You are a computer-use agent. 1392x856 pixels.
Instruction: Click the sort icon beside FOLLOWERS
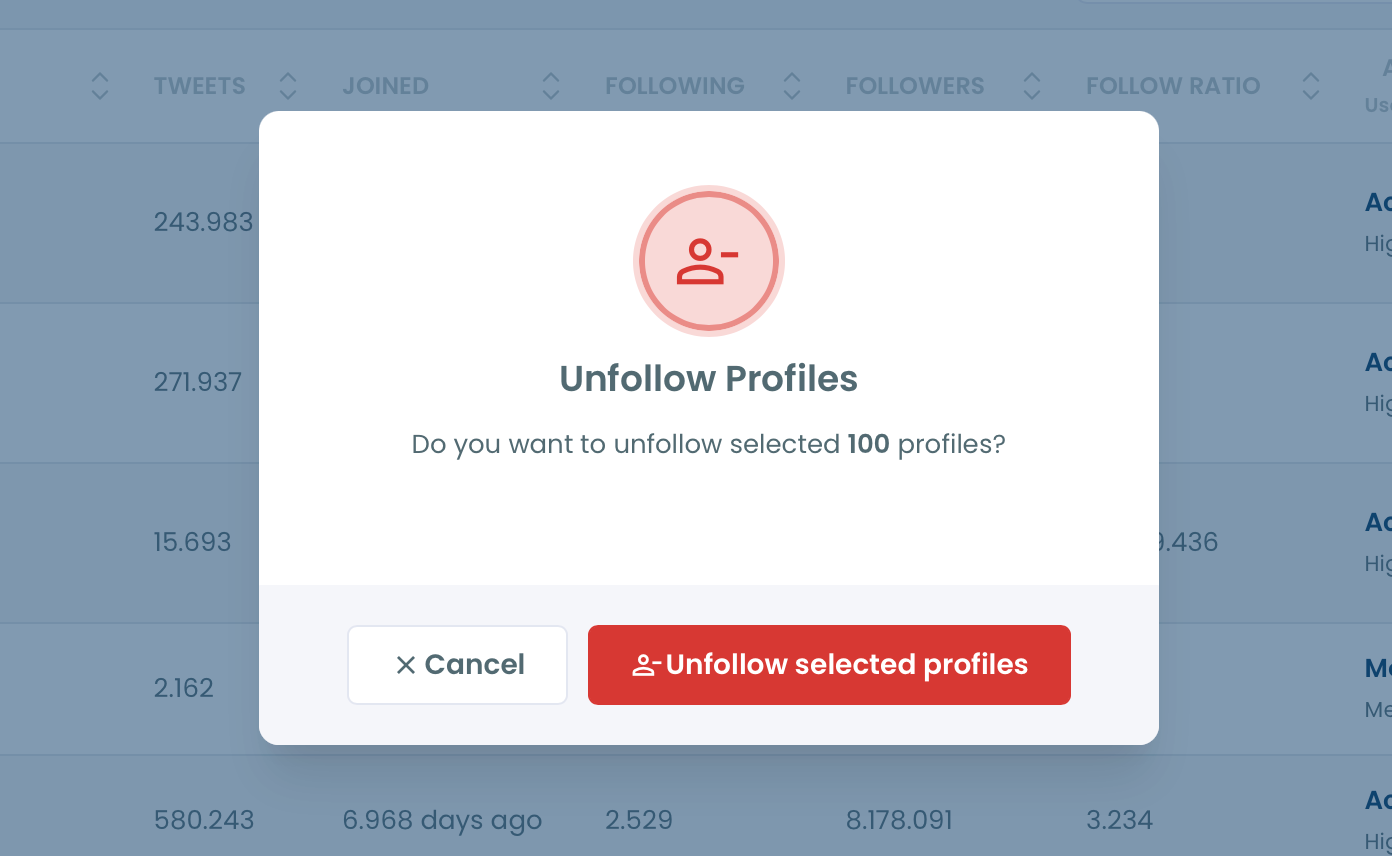[x=1031, y=86]
